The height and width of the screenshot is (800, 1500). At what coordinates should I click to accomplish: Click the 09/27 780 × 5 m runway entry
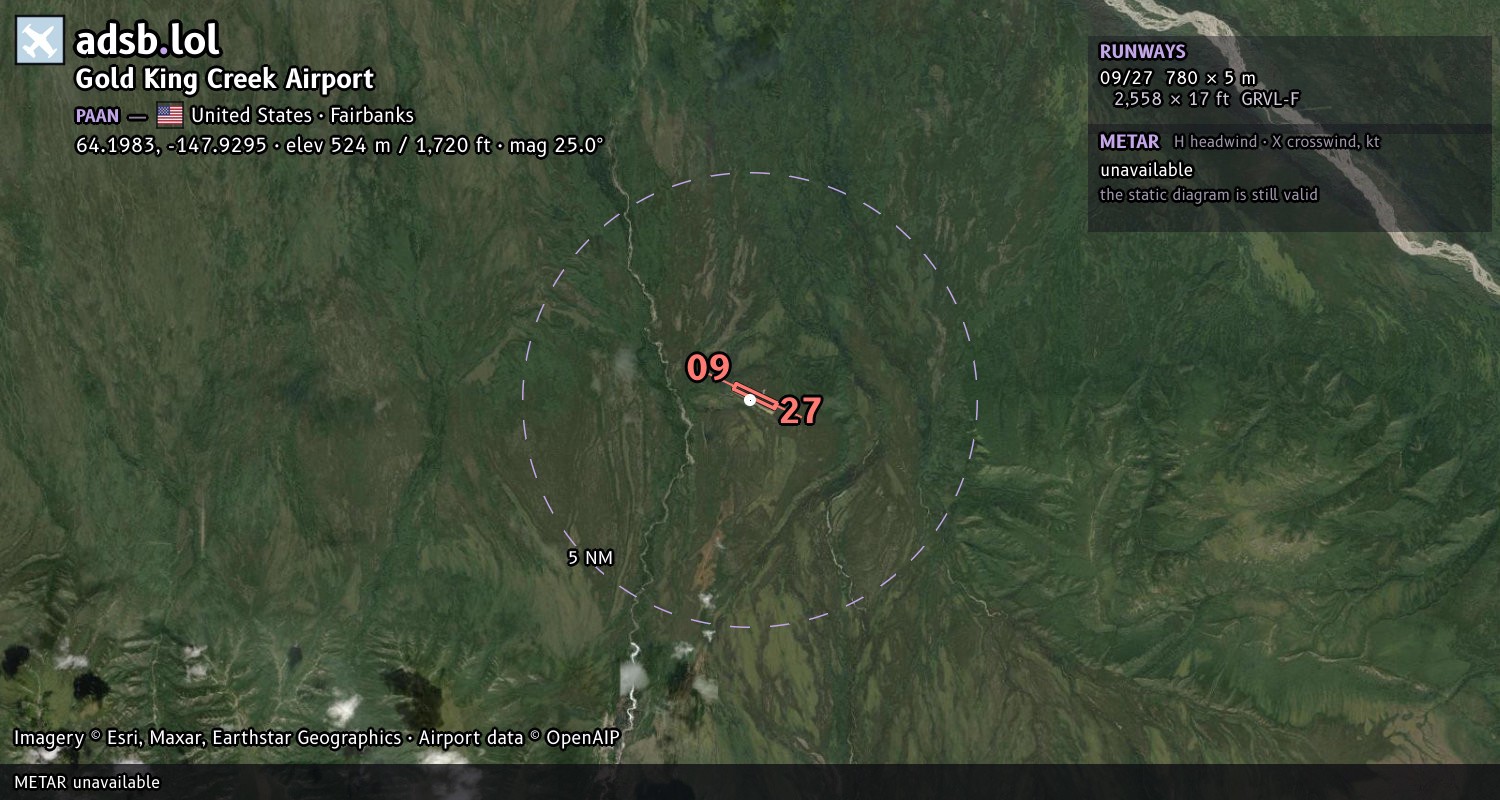tap(1177, 78)
